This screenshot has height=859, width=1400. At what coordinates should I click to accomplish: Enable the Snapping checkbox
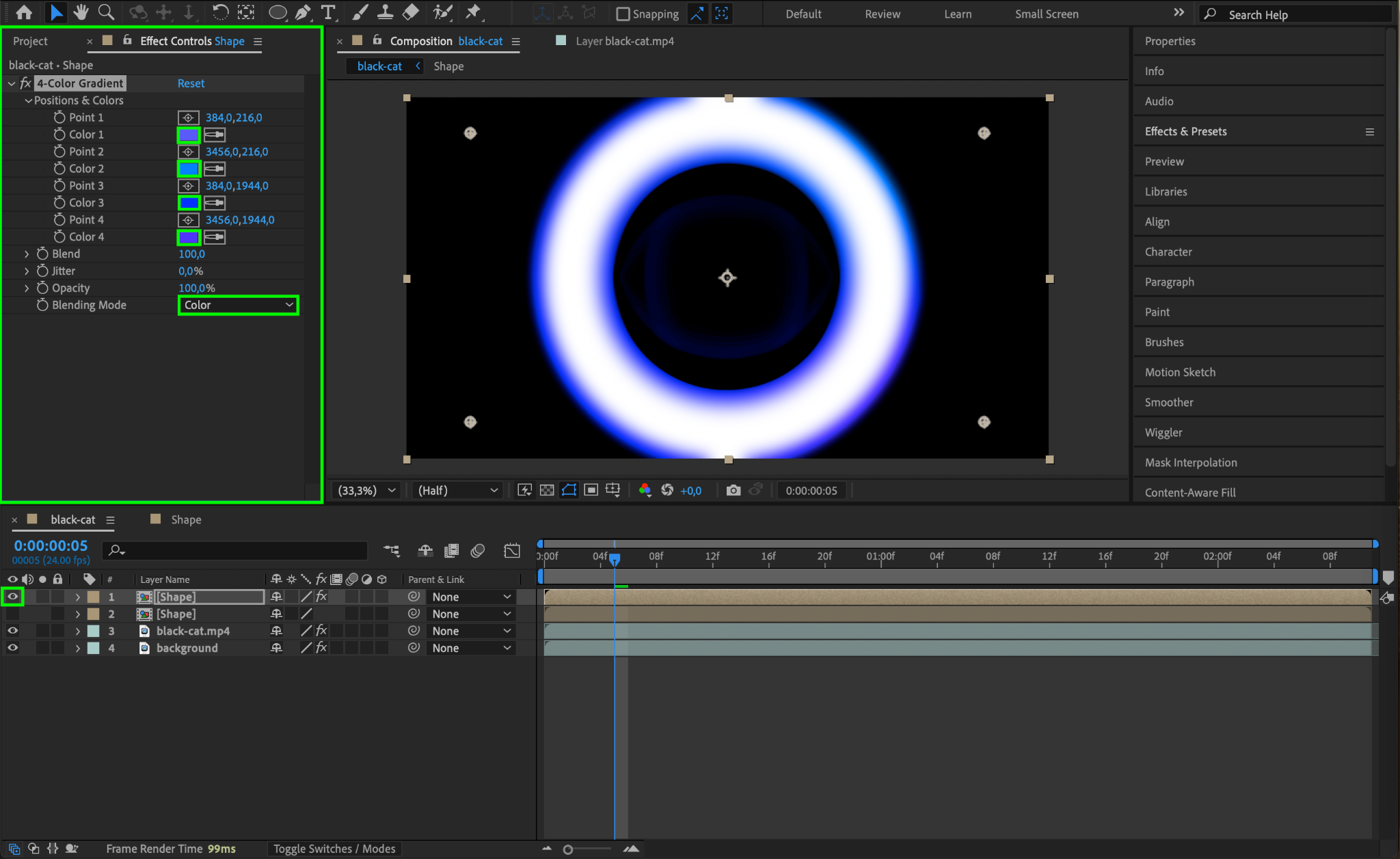(x=623, y=14)
